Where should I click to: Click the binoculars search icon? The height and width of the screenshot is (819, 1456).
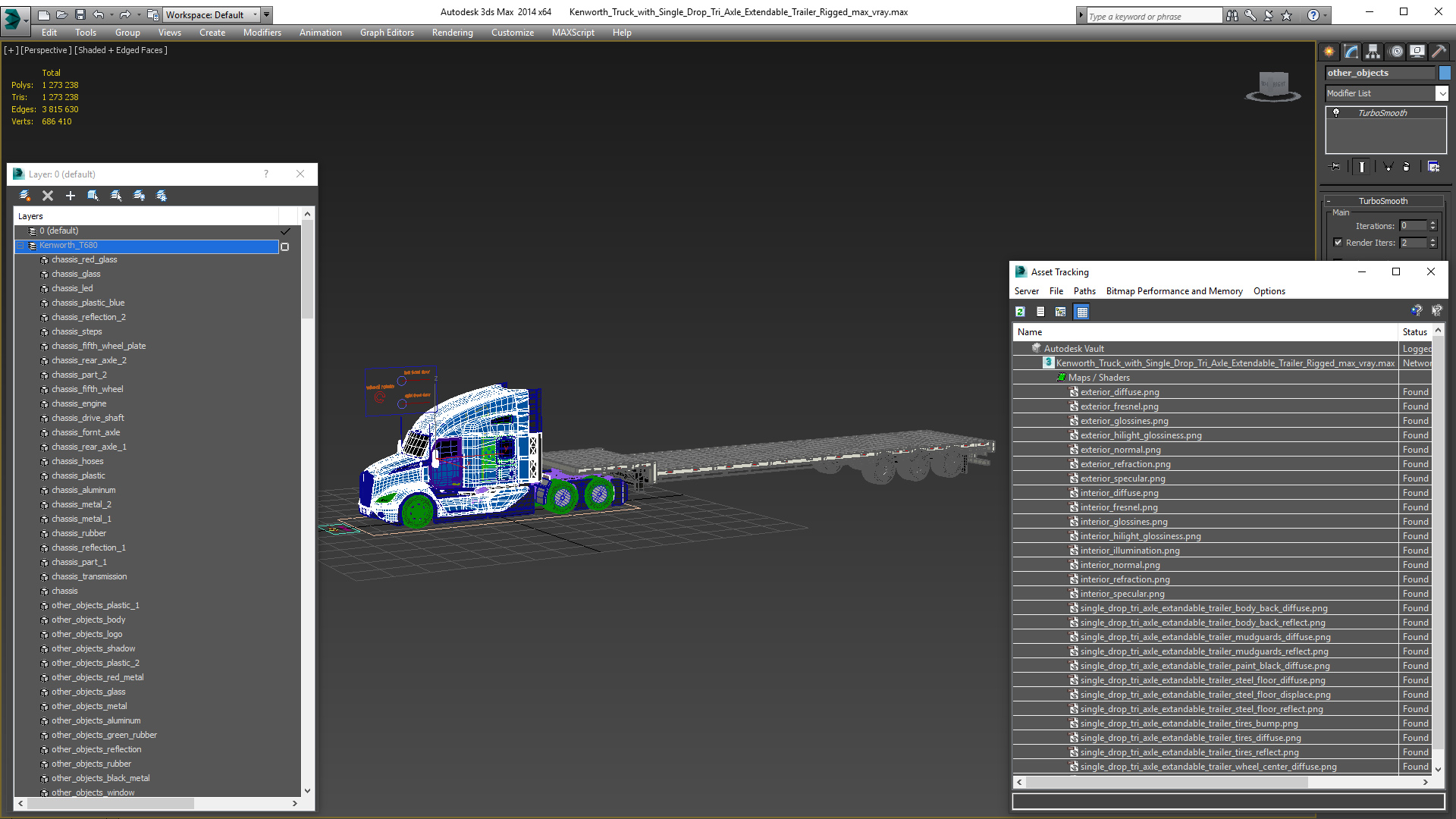tap(1232, 15)
